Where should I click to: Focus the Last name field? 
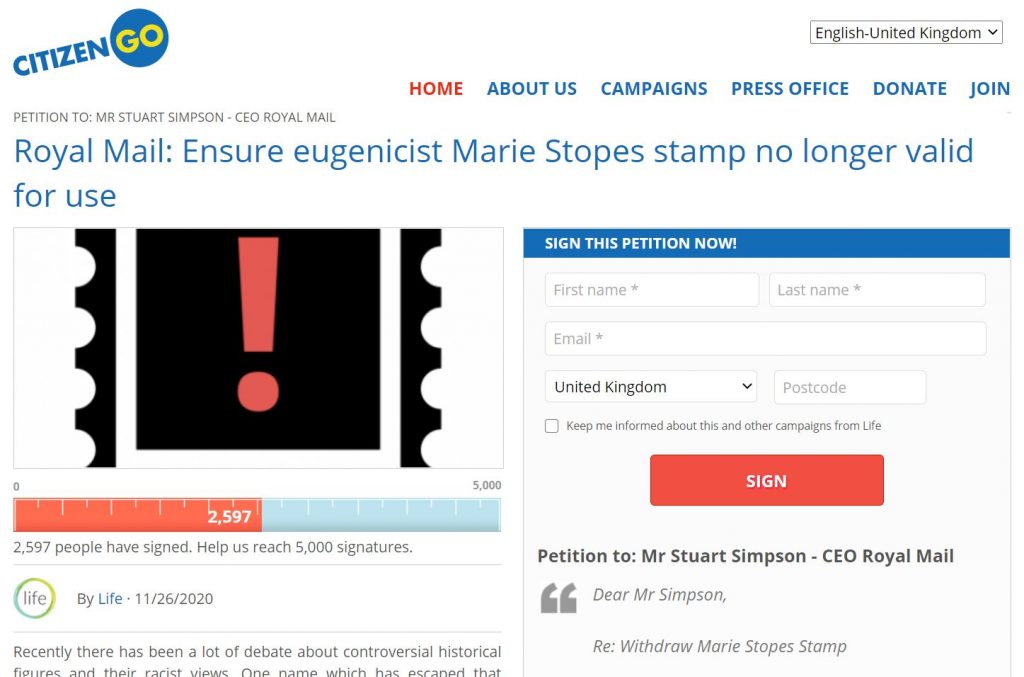(x=877, y=290)
